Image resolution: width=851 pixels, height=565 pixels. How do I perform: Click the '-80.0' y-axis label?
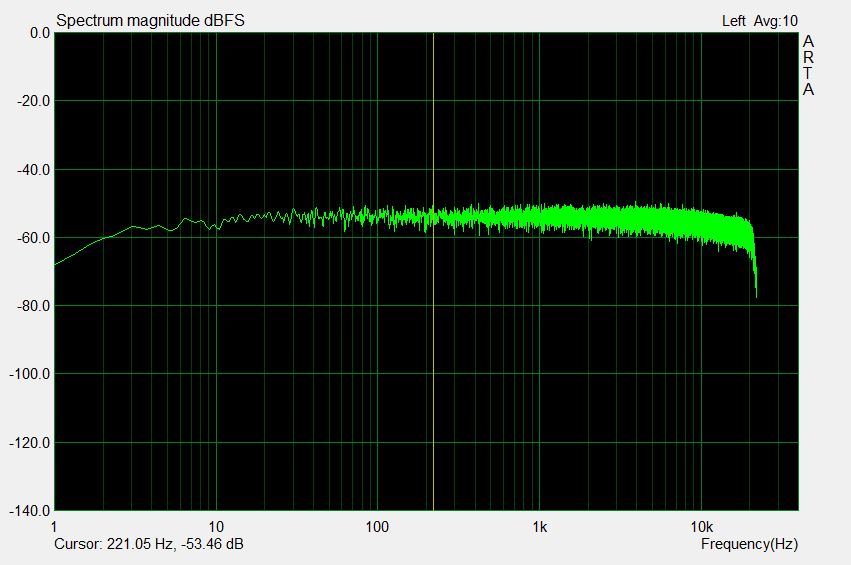pos(34,306)
